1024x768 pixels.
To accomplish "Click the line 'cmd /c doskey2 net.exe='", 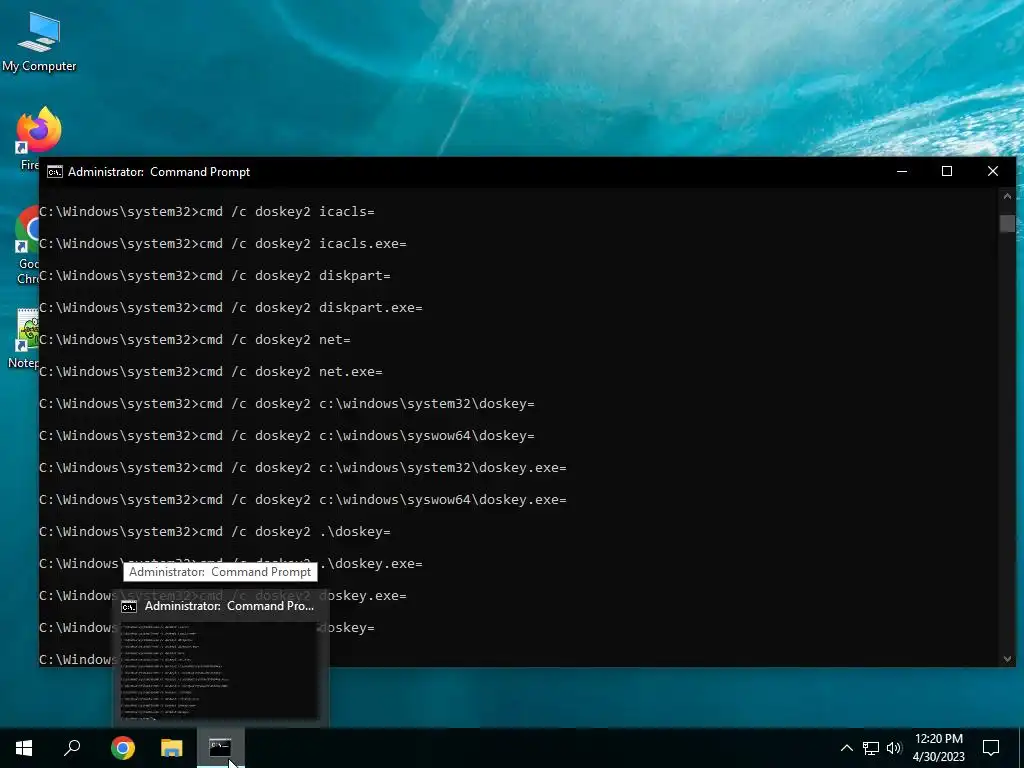I will point(291,372).
